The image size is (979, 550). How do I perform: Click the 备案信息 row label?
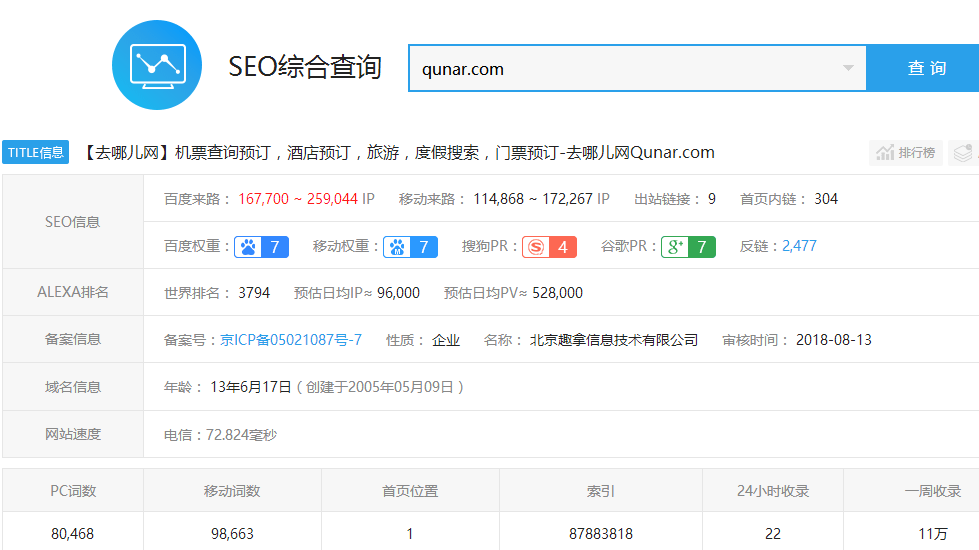click(x=72, y=340)
